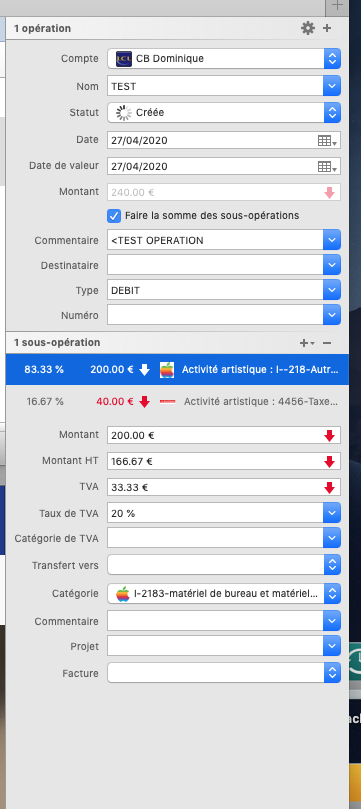Select the 40.00 € sous-opération row
Image resolution: width=361 pixels, height=809 pixels.
(177, 401)
